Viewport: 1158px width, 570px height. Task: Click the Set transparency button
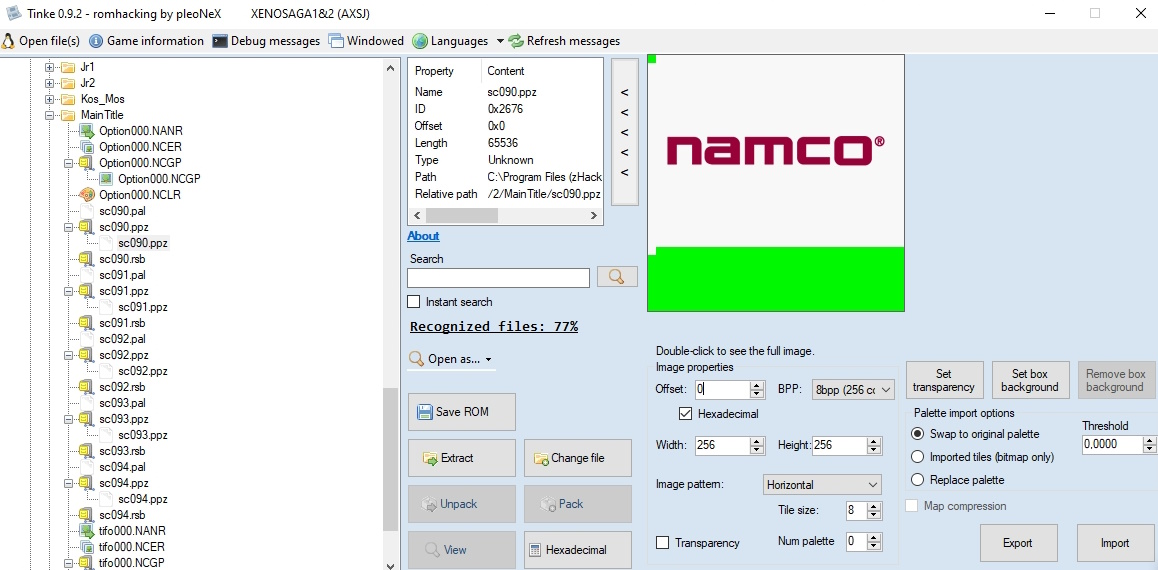click(944, 380)
